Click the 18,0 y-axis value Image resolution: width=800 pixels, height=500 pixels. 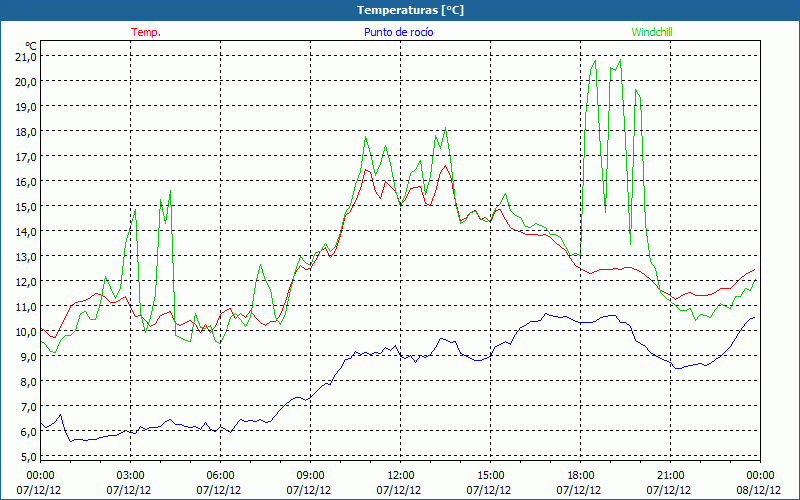26,132
